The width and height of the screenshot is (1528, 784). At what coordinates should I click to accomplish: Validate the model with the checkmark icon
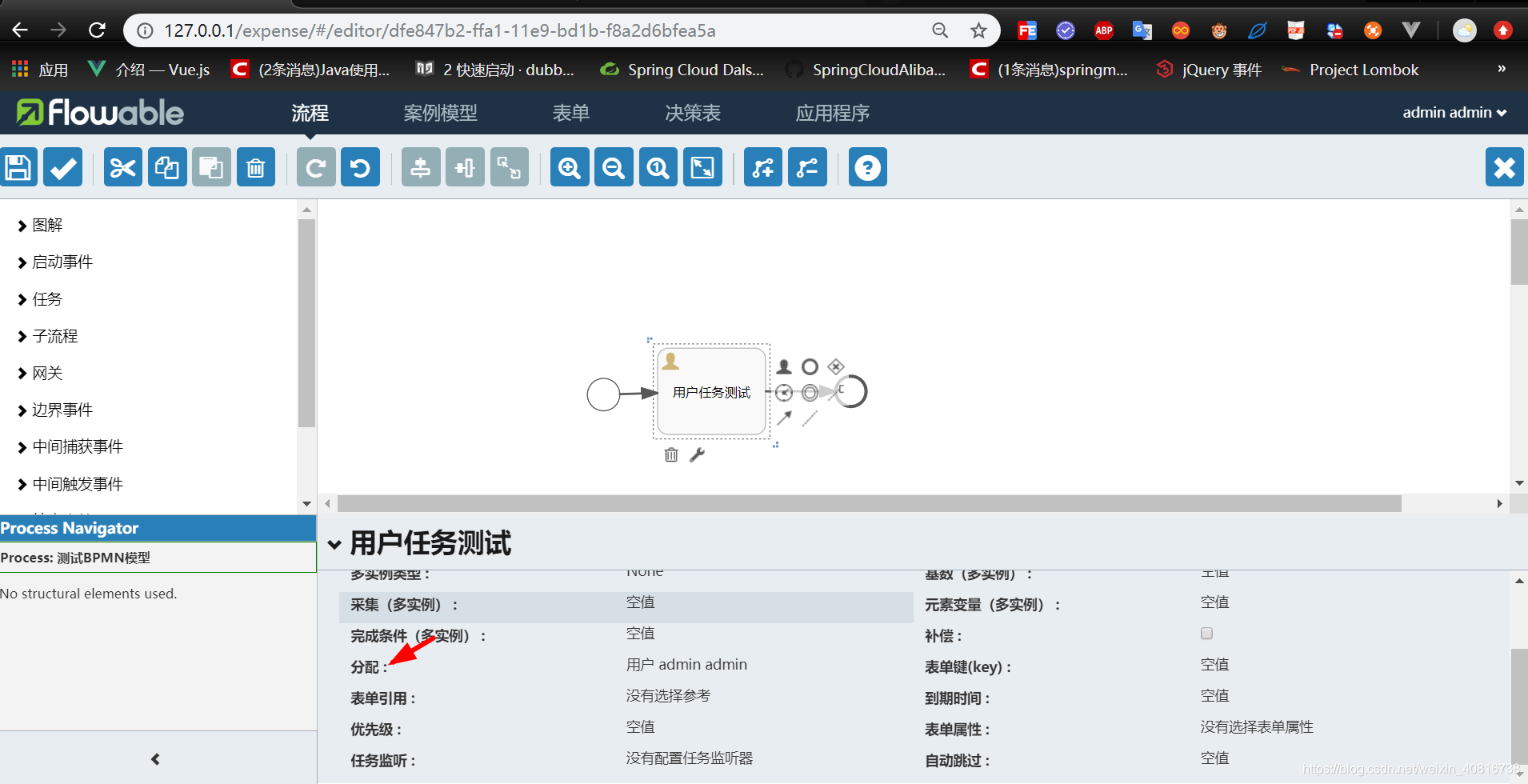[x=62, y=166]
